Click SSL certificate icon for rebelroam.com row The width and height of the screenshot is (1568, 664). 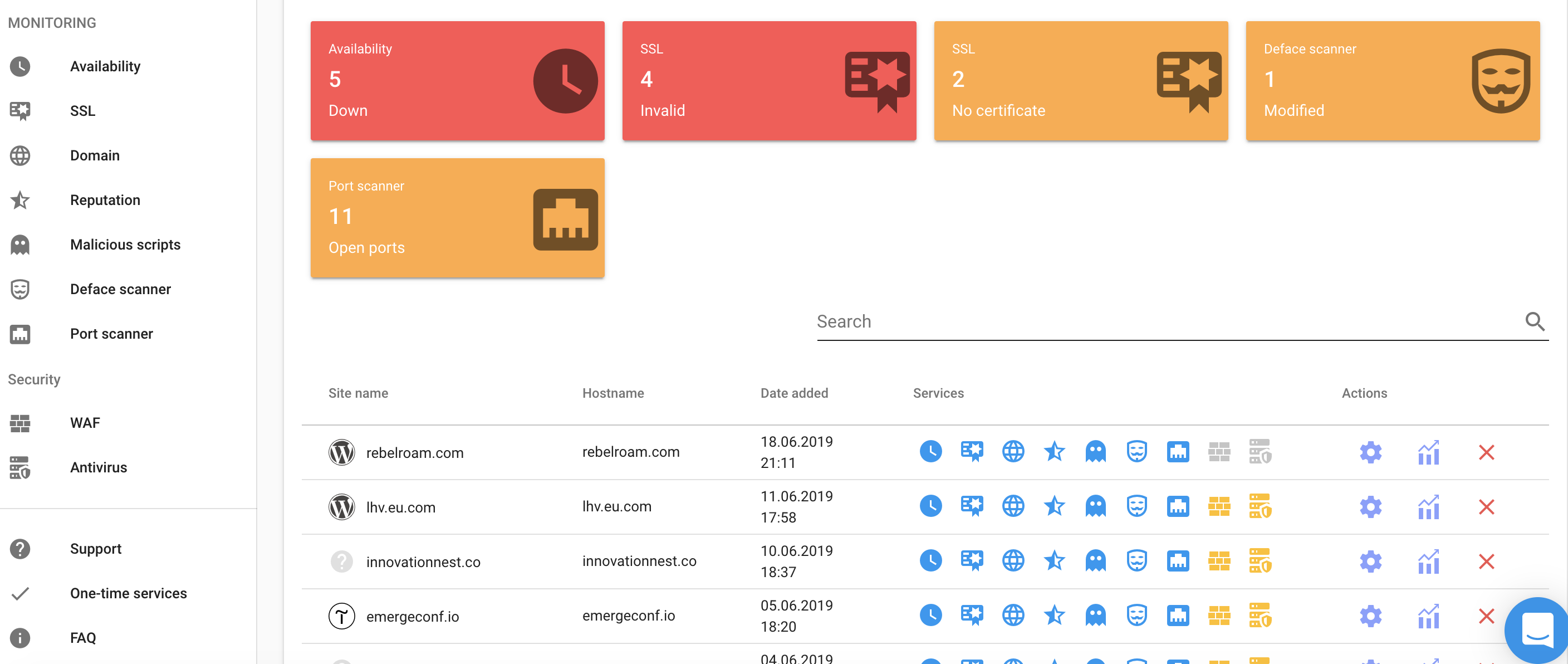(972, 451)
